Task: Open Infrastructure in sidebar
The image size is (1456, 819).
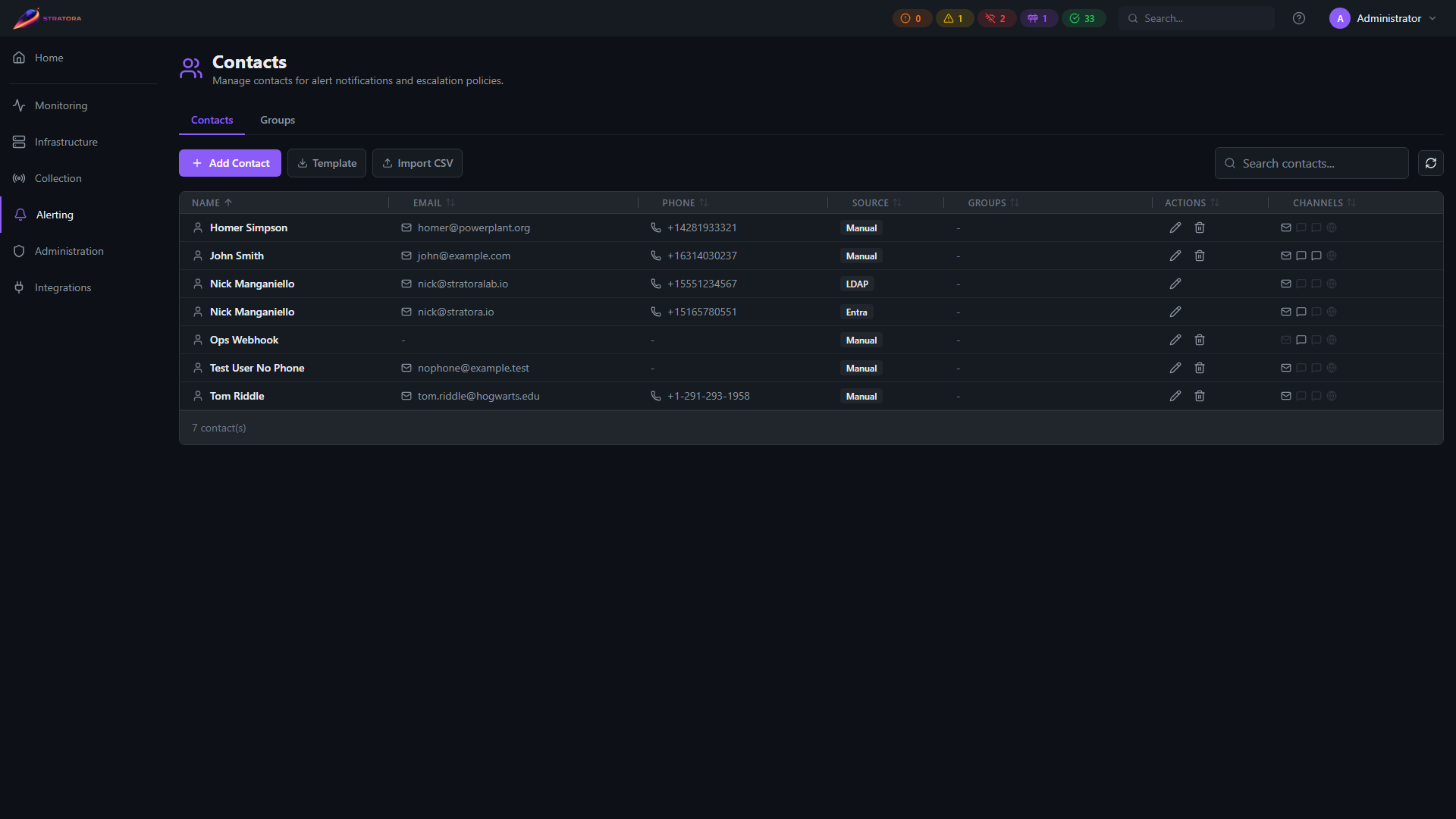Action: point(79,142)
